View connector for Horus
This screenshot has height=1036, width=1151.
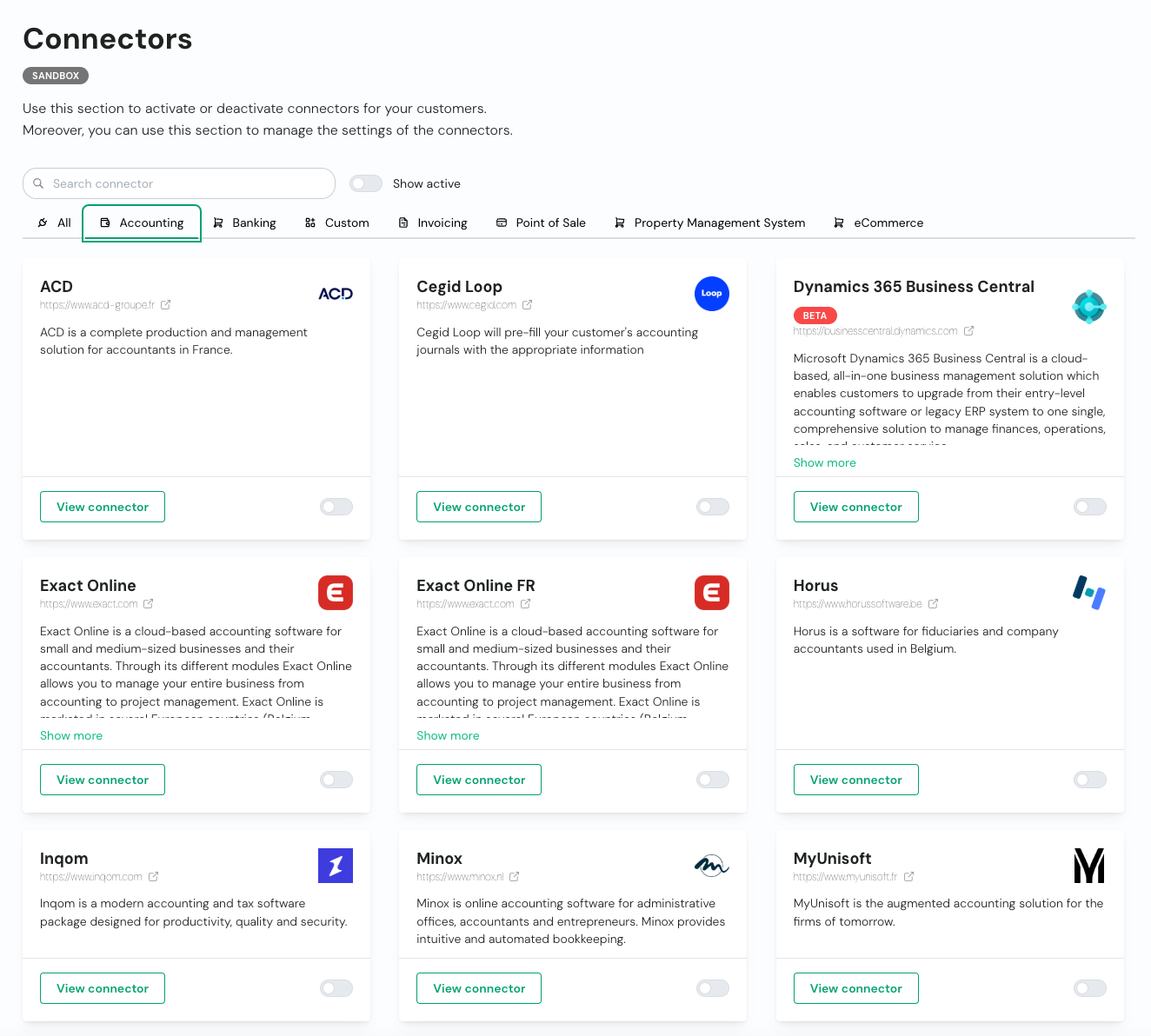[856, 780]
